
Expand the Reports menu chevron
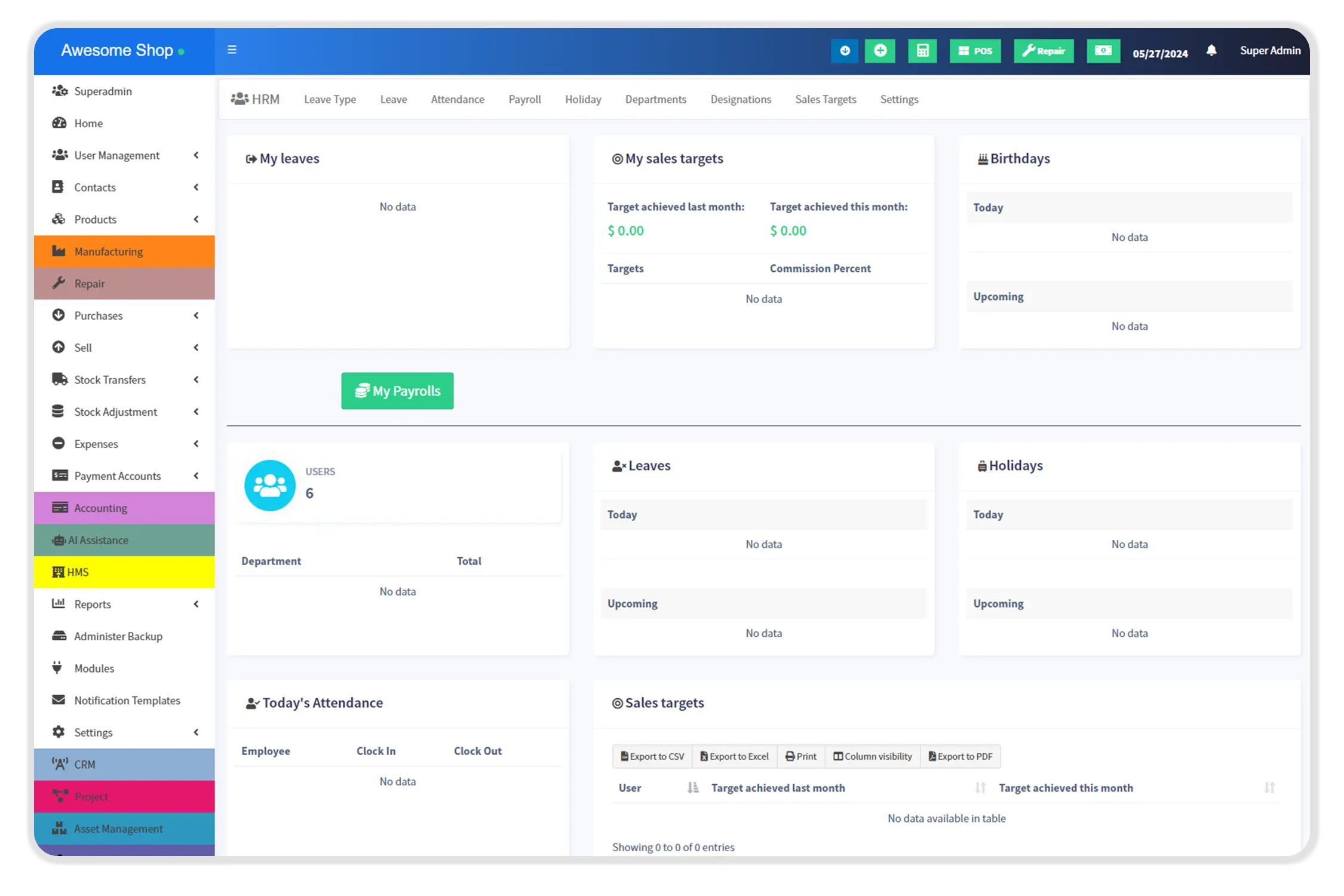click(196, 604)
